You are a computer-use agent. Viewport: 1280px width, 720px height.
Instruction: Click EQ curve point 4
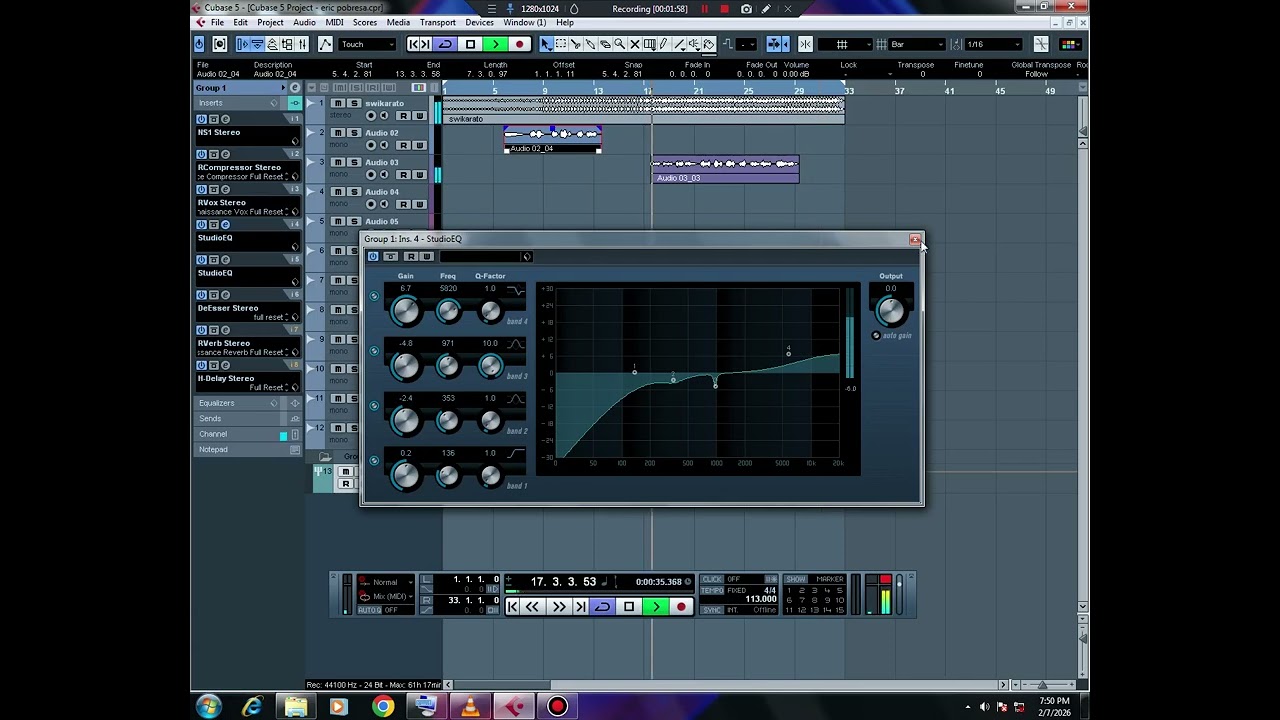coord(788,352)
